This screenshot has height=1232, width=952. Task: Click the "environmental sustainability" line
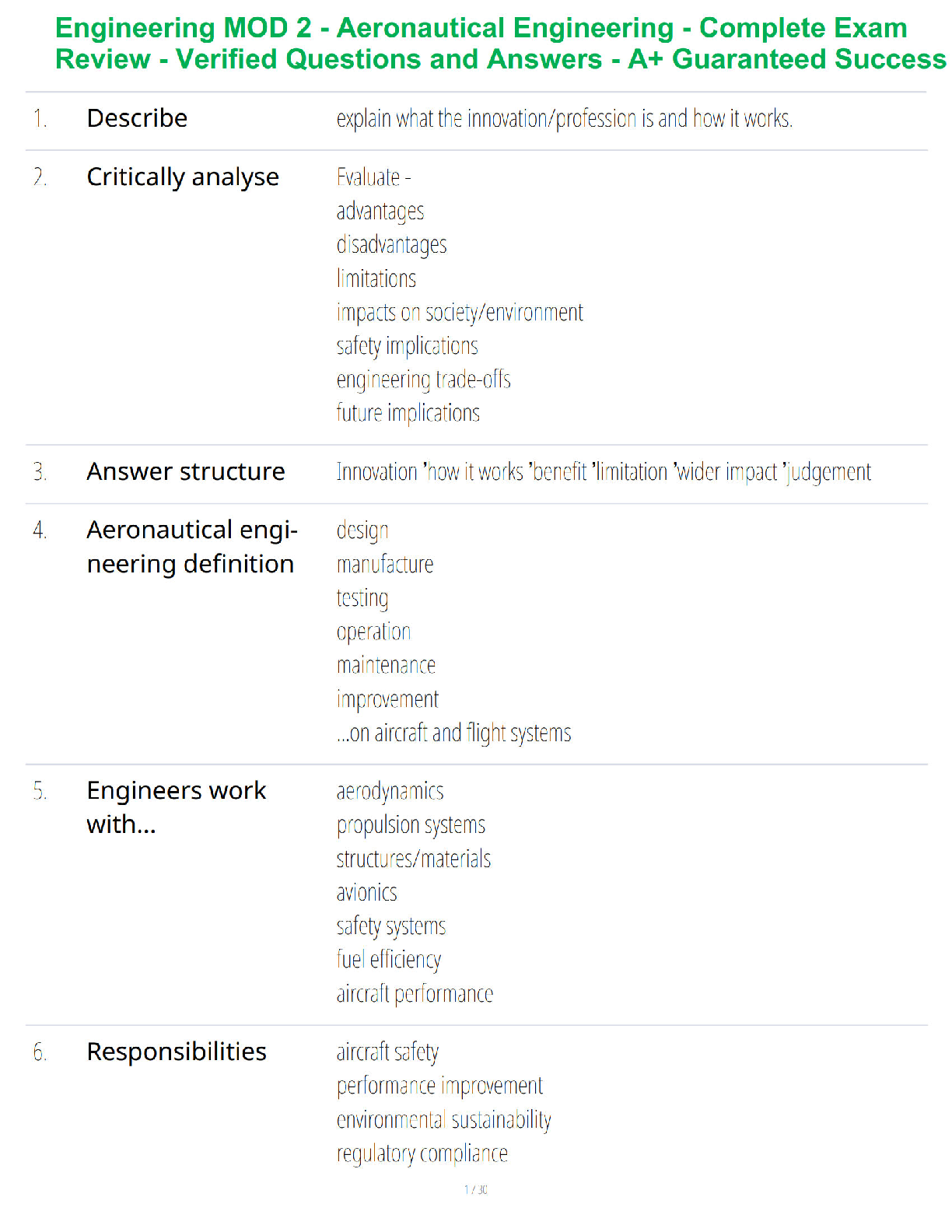[444, 1120]
